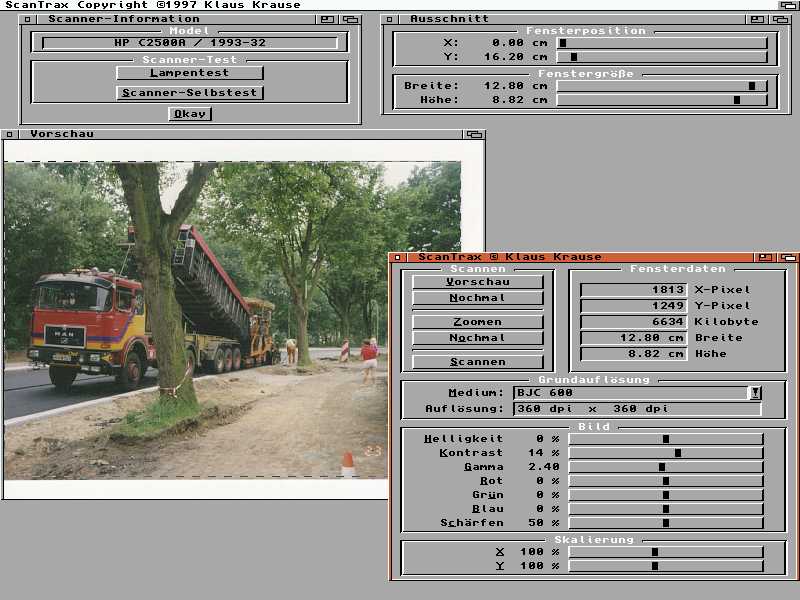Adjust the X window position slider
Image resolution: width=800 pixels, height=600 pixels.
[662, 43]
